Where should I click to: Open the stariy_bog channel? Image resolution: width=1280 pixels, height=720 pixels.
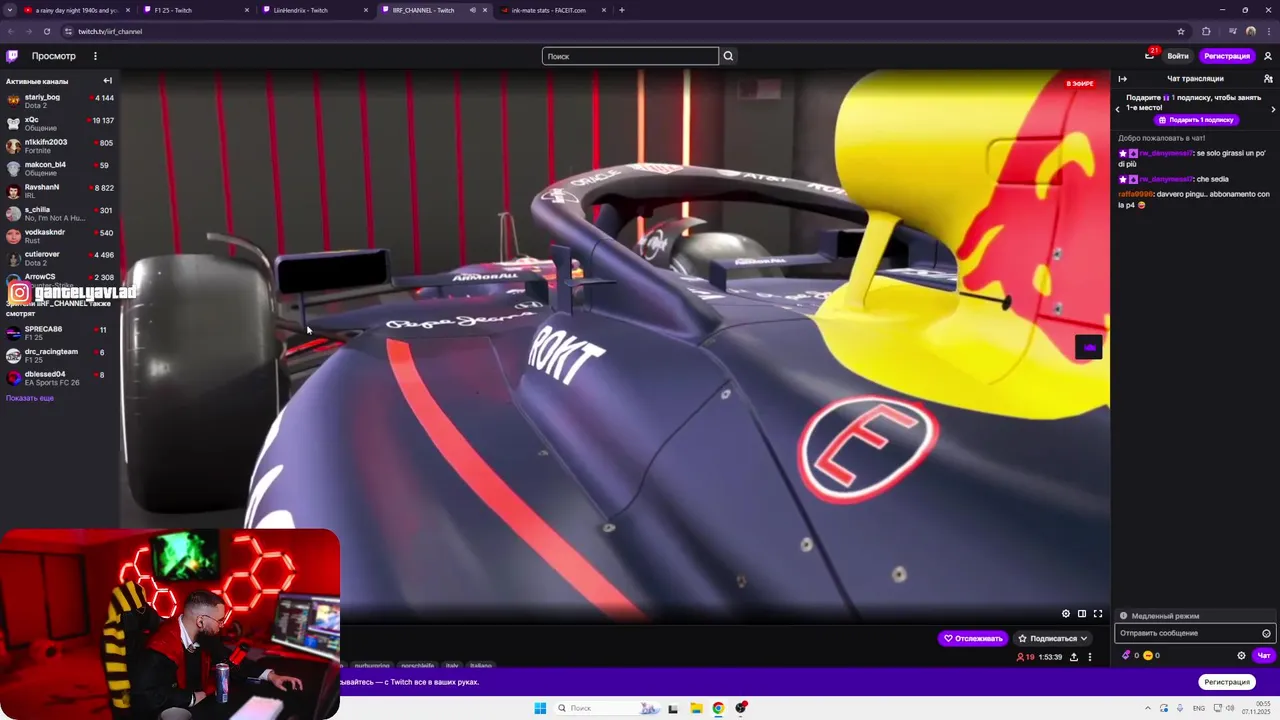click(59, 101)
